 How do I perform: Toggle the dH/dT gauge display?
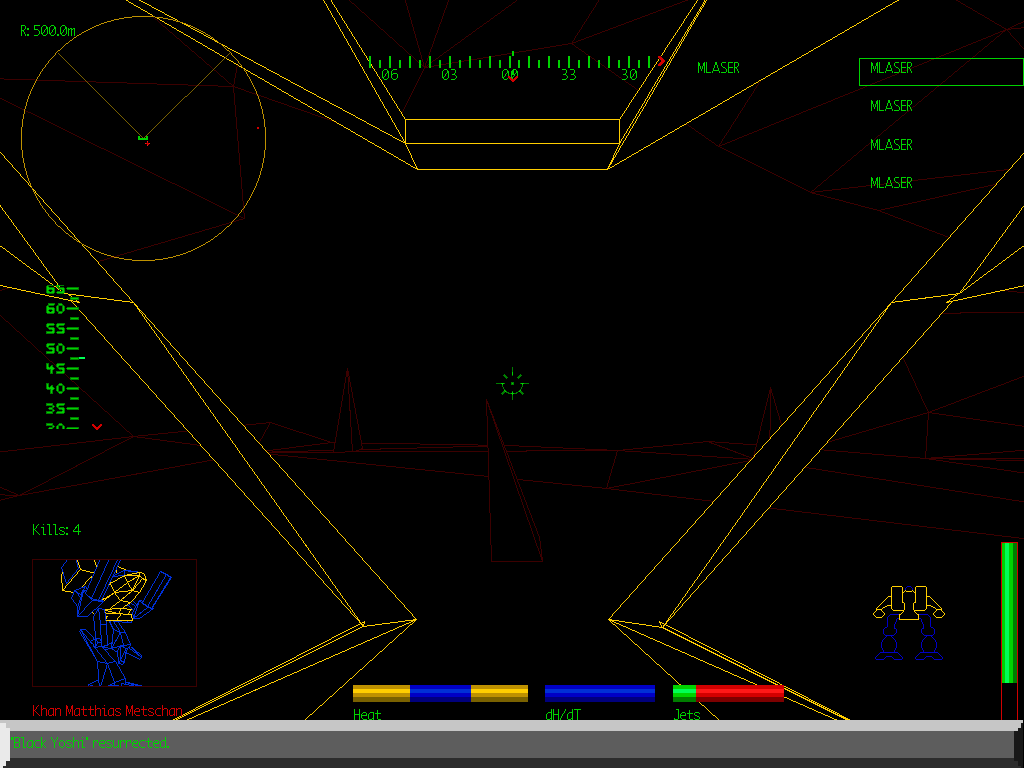599,692
